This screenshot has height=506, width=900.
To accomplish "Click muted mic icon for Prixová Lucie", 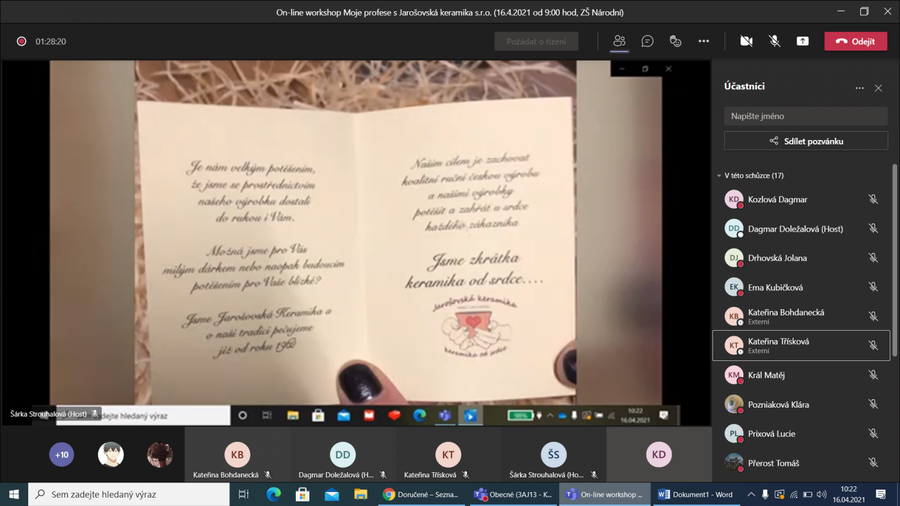I will 873,434.
